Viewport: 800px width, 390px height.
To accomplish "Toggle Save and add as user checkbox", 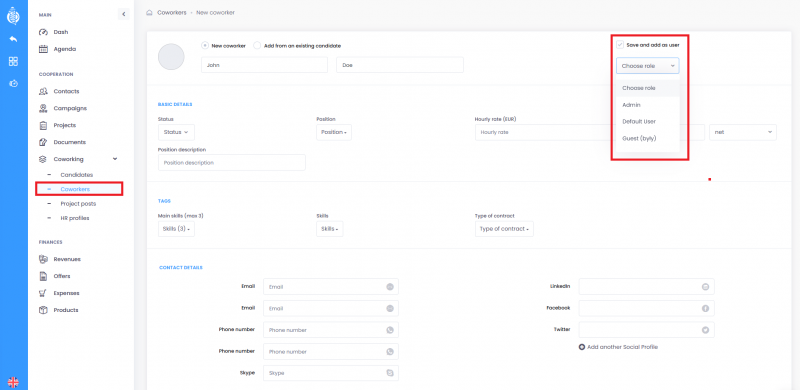I will (x=620, y=45).
